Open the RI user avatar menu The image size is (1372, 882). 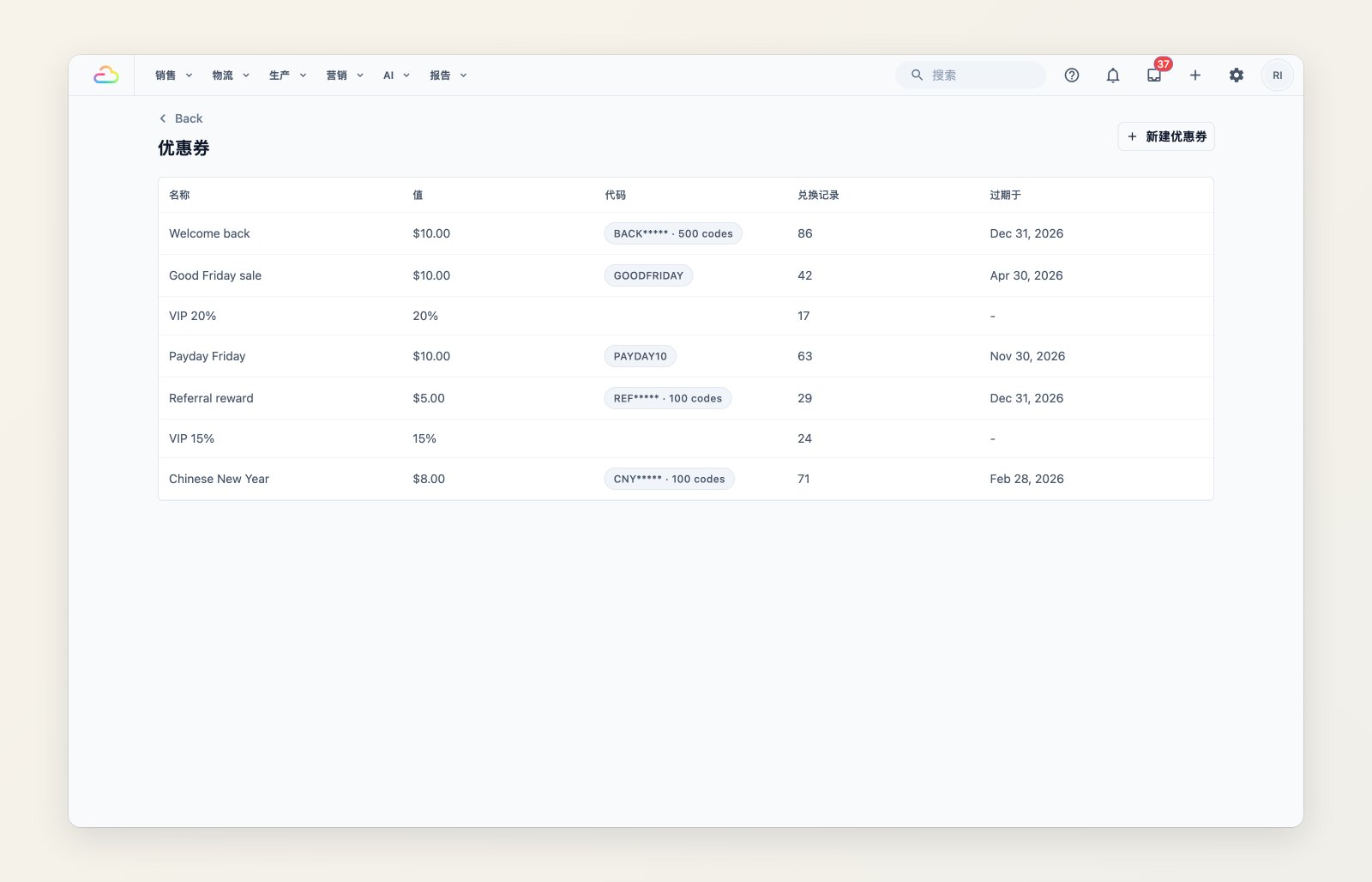tap(1278, 76)
